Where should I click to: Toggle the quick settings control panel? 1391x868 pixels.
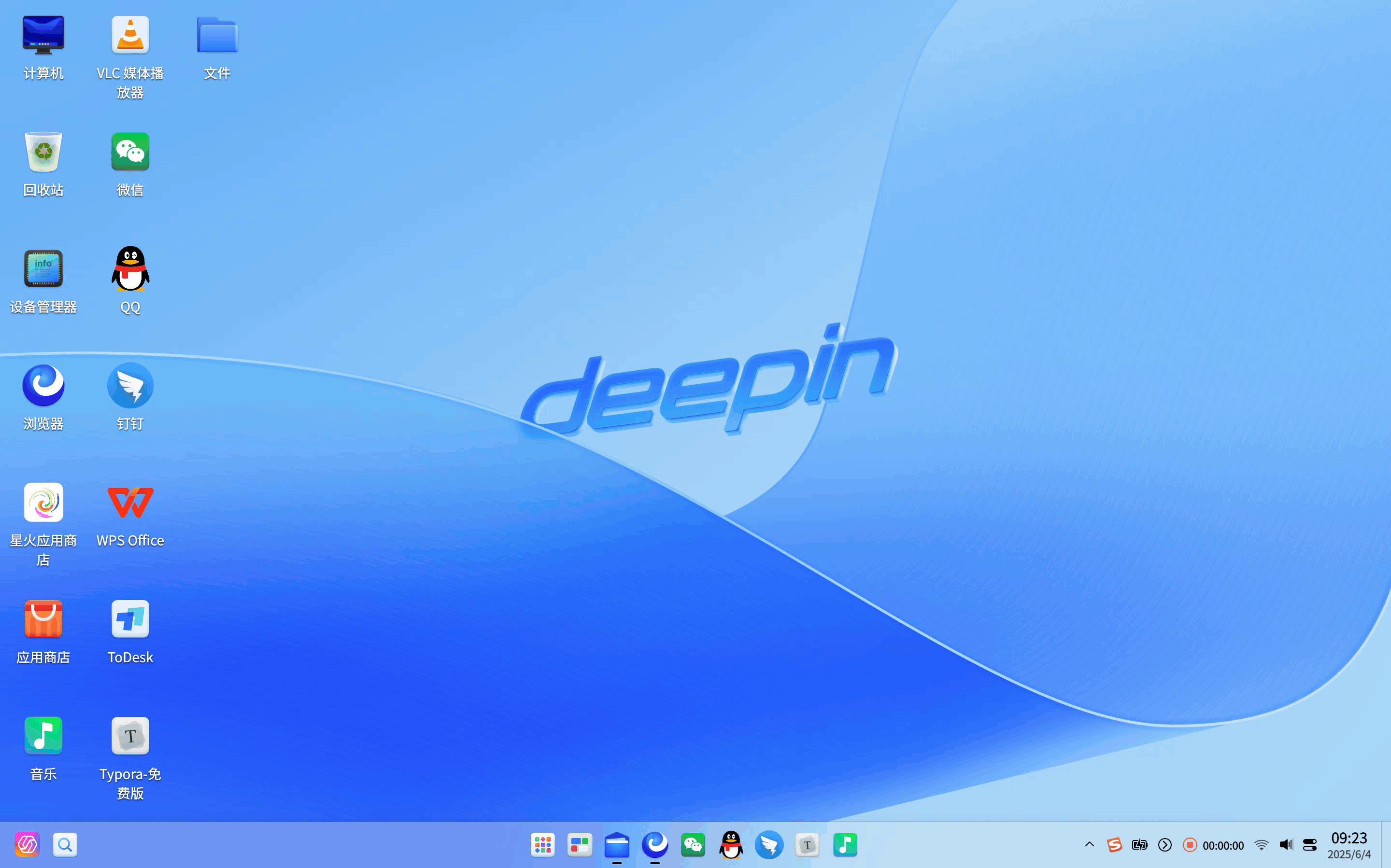click(1310, 845)
